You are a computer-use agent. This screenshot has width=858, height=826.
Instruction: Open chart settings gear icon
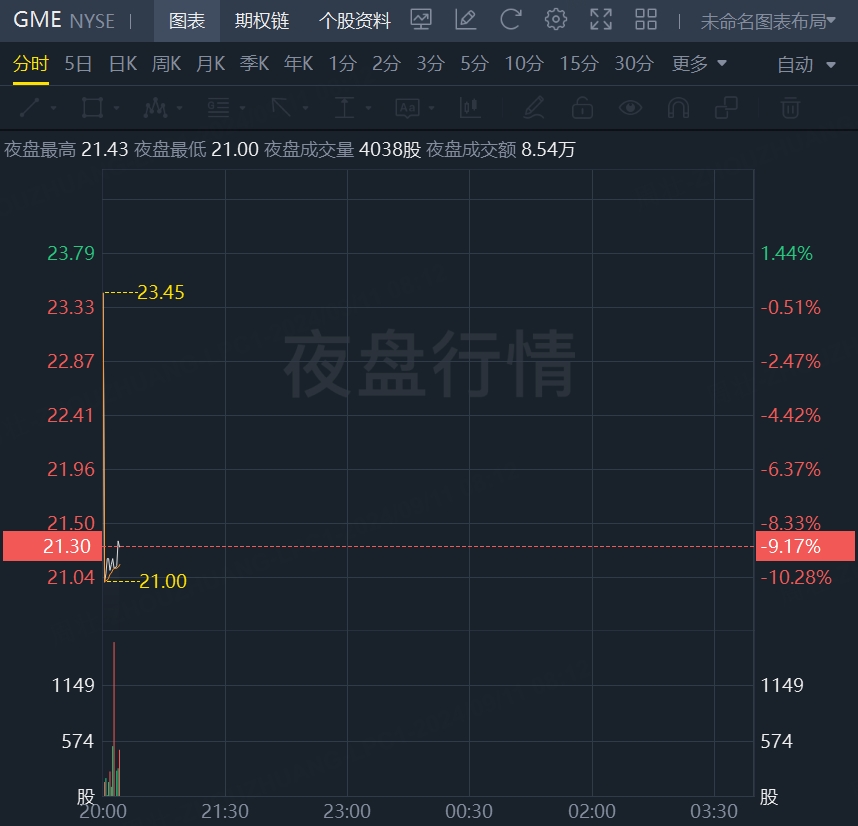tap(555, 20)
